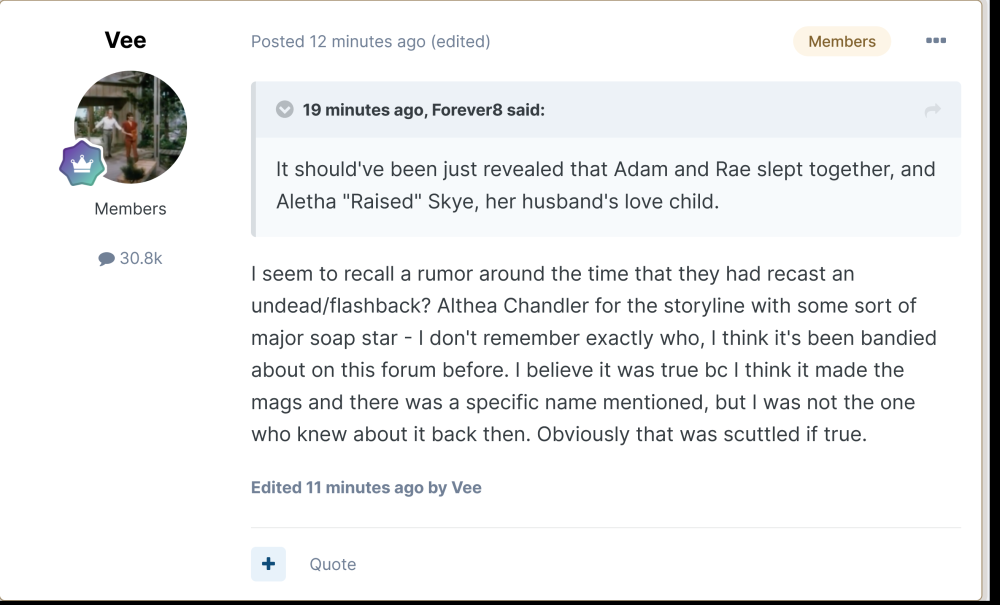Add post to multiquote with plus button
The width and height of the screenshot is (1000, 605).
[268, 564]
